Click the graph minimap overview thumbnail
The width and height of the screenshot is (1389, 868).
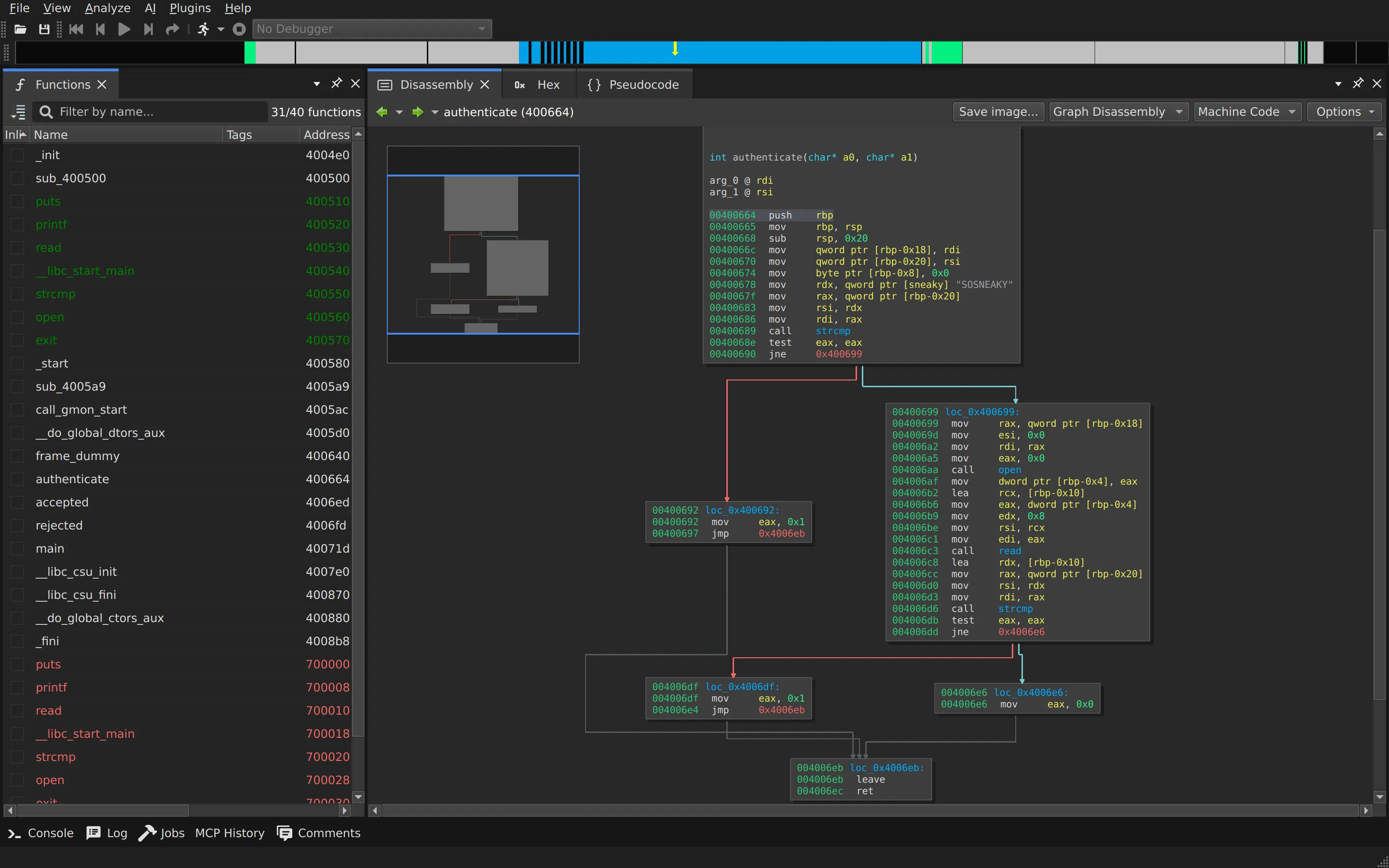click(483, 254)
